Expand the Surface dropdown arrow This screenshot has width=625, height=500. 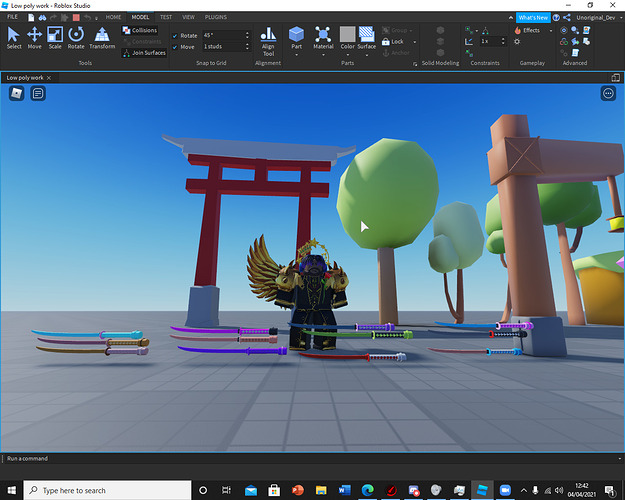coord(366,55)
